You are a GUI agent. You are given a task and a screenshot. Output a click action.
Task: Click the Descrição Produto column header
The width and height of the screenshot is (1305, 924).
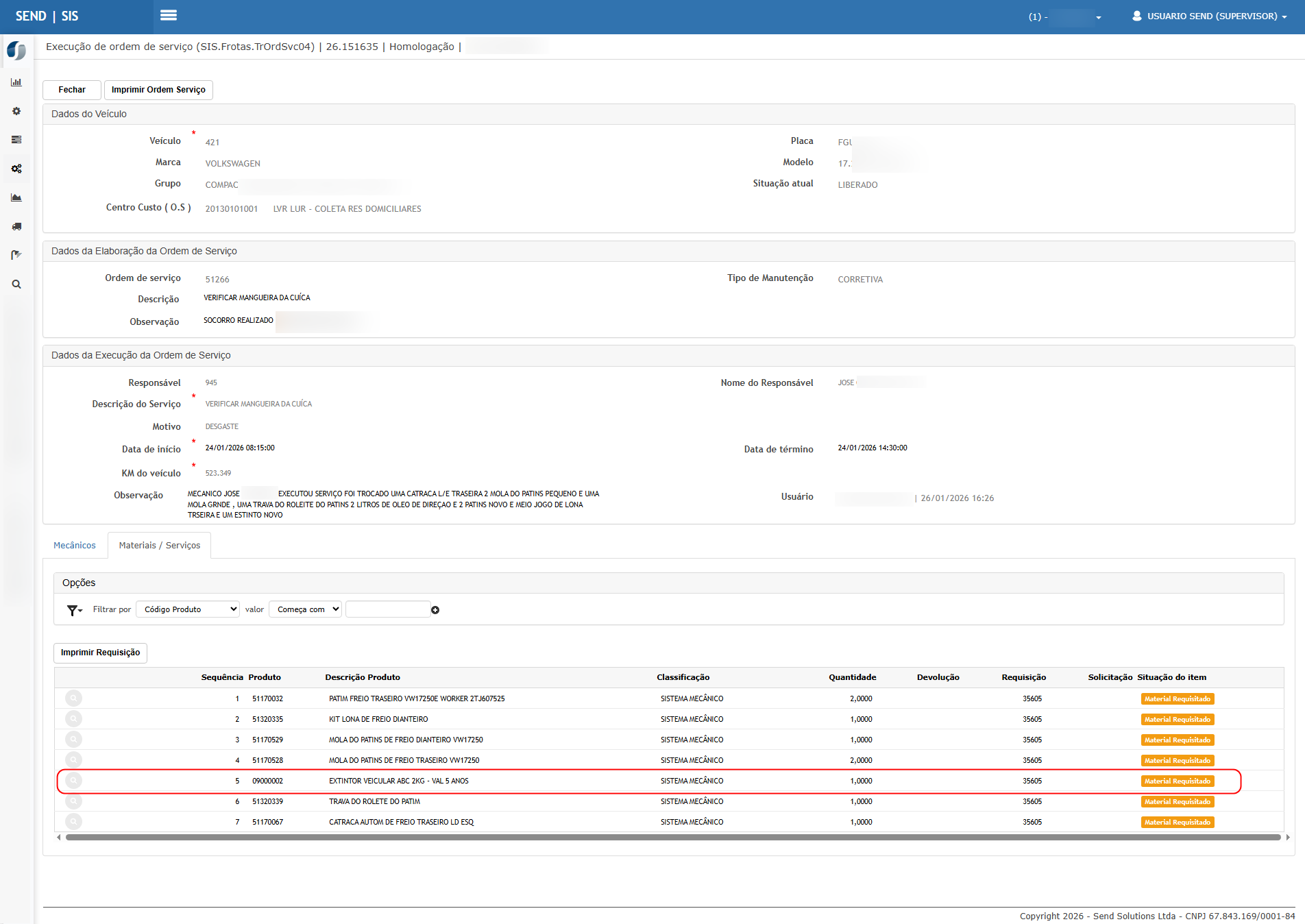pyautogui.click(x=363, y=677)
